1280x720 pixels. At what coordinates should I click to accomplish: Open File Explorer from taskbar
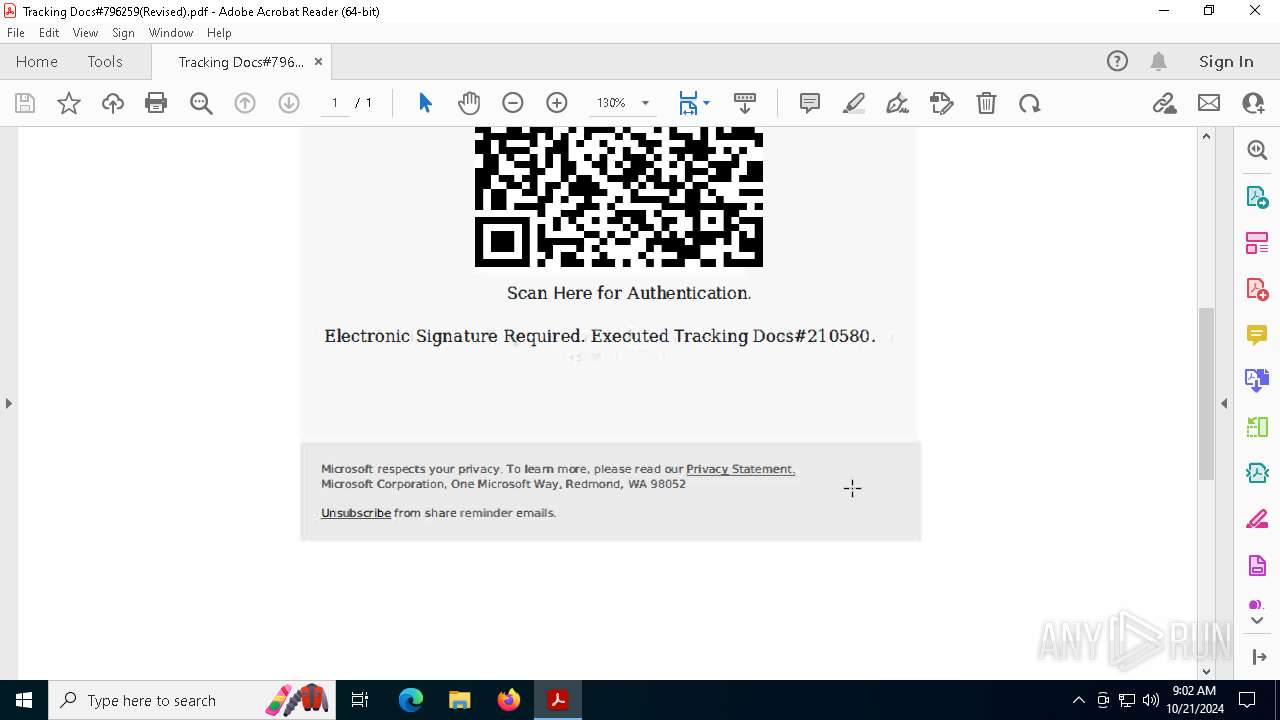[x=460, y=700]
